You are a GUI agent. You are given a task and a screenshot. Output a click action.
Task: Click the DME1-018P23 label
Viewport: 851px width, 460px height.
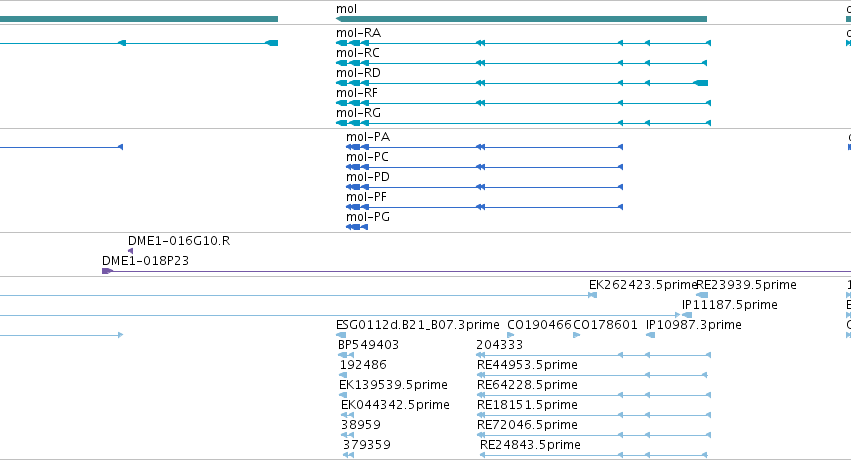point(145,261)
